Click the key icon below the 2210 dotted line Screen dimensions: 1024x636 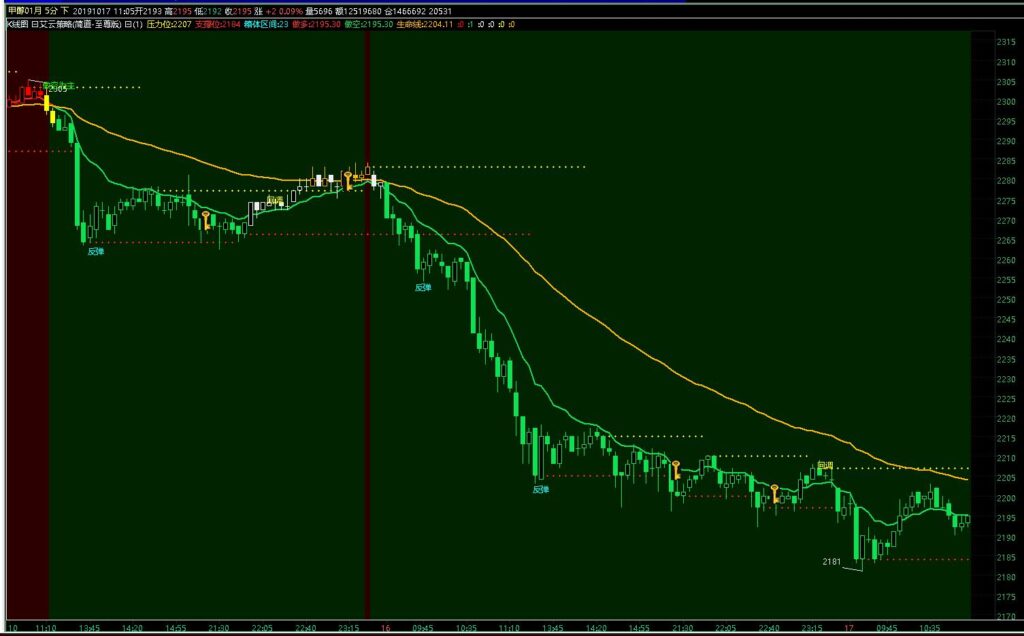676,468
